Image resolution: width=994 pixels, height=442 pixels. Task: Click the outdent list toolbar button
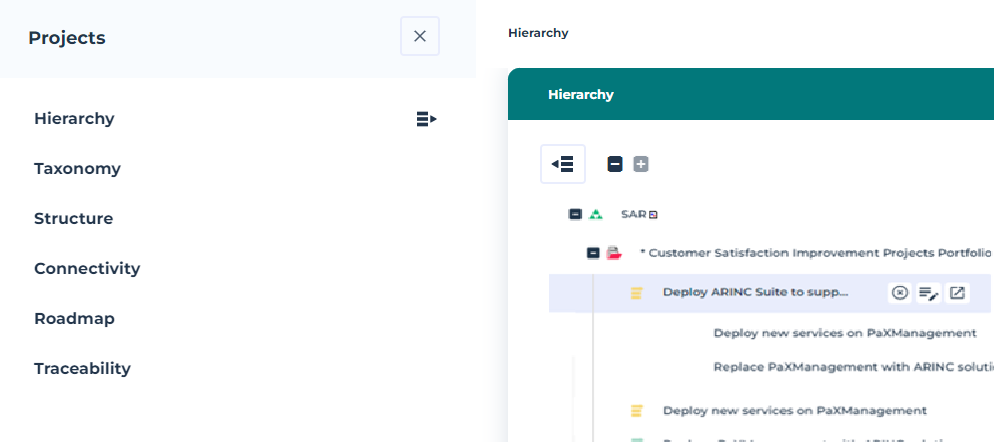point(562,164)
